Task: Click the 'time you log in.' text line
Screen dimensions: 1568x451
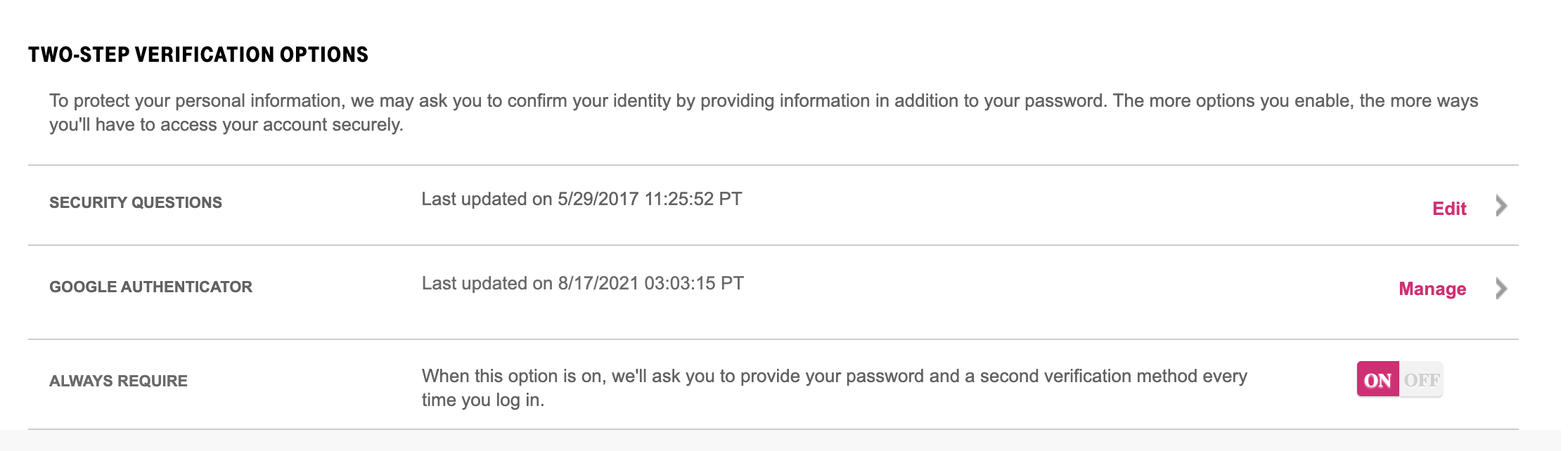Action: pyautogui.click(x=483, y=400)
